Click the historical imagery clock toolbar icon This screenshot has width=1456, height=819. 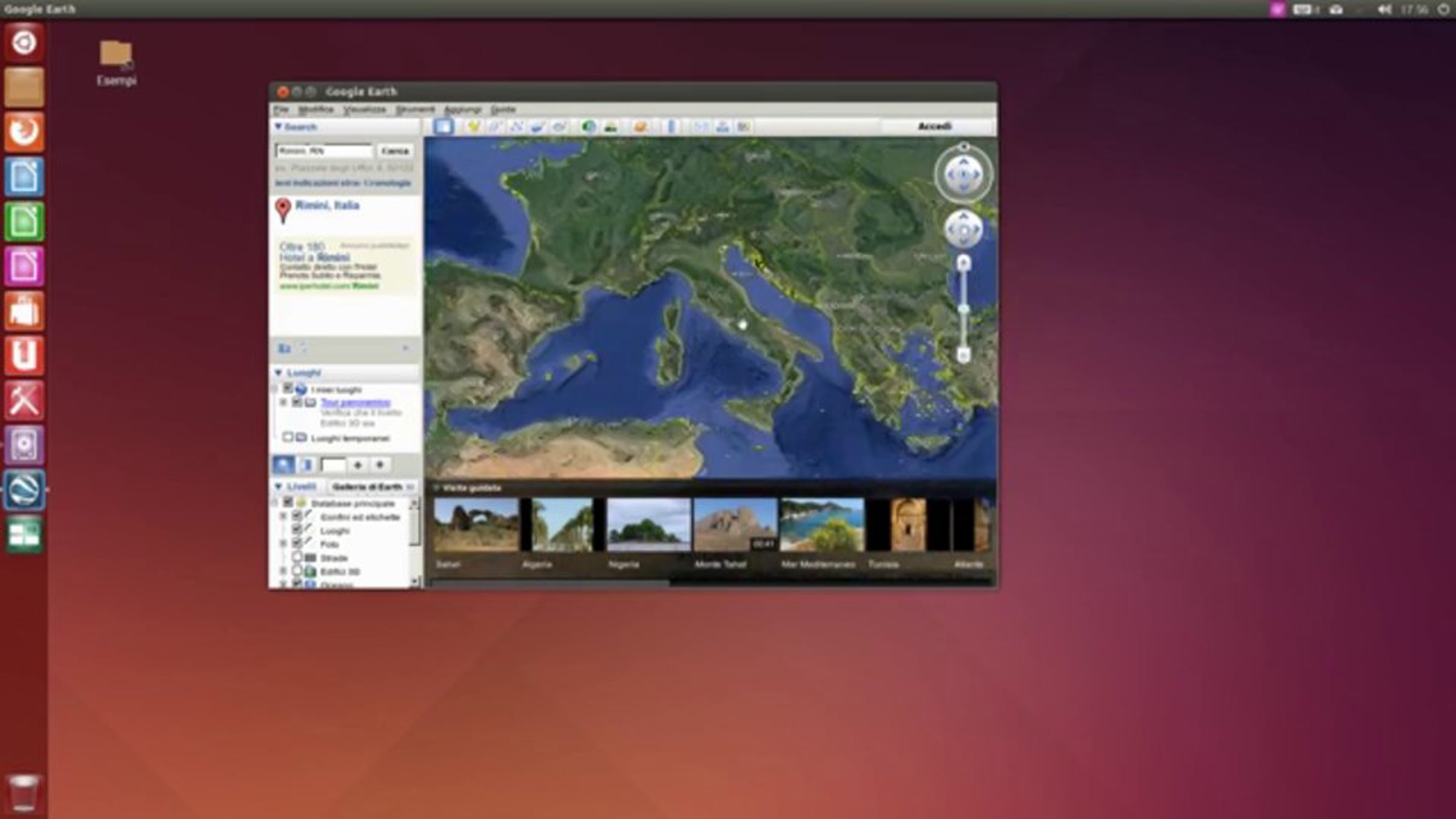588,126
